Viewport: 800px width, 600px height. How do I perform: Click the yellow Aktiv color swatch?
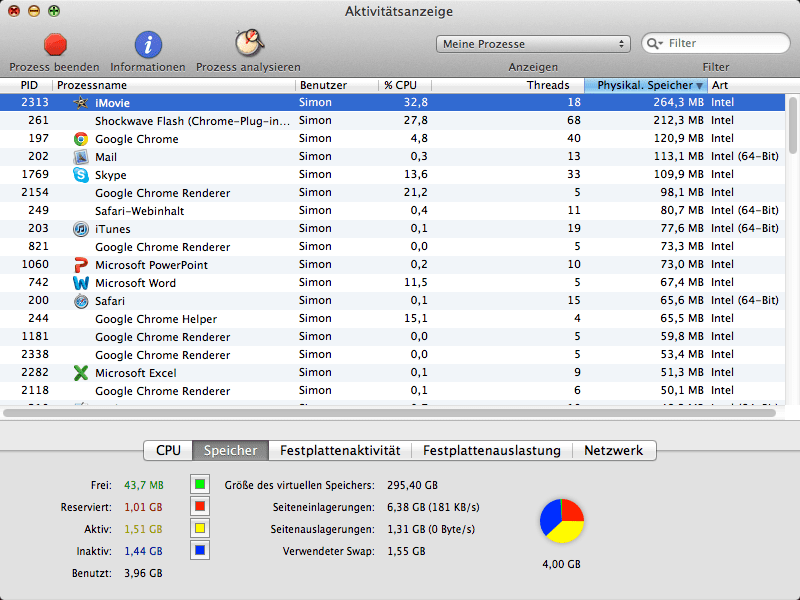pos(200,528)
